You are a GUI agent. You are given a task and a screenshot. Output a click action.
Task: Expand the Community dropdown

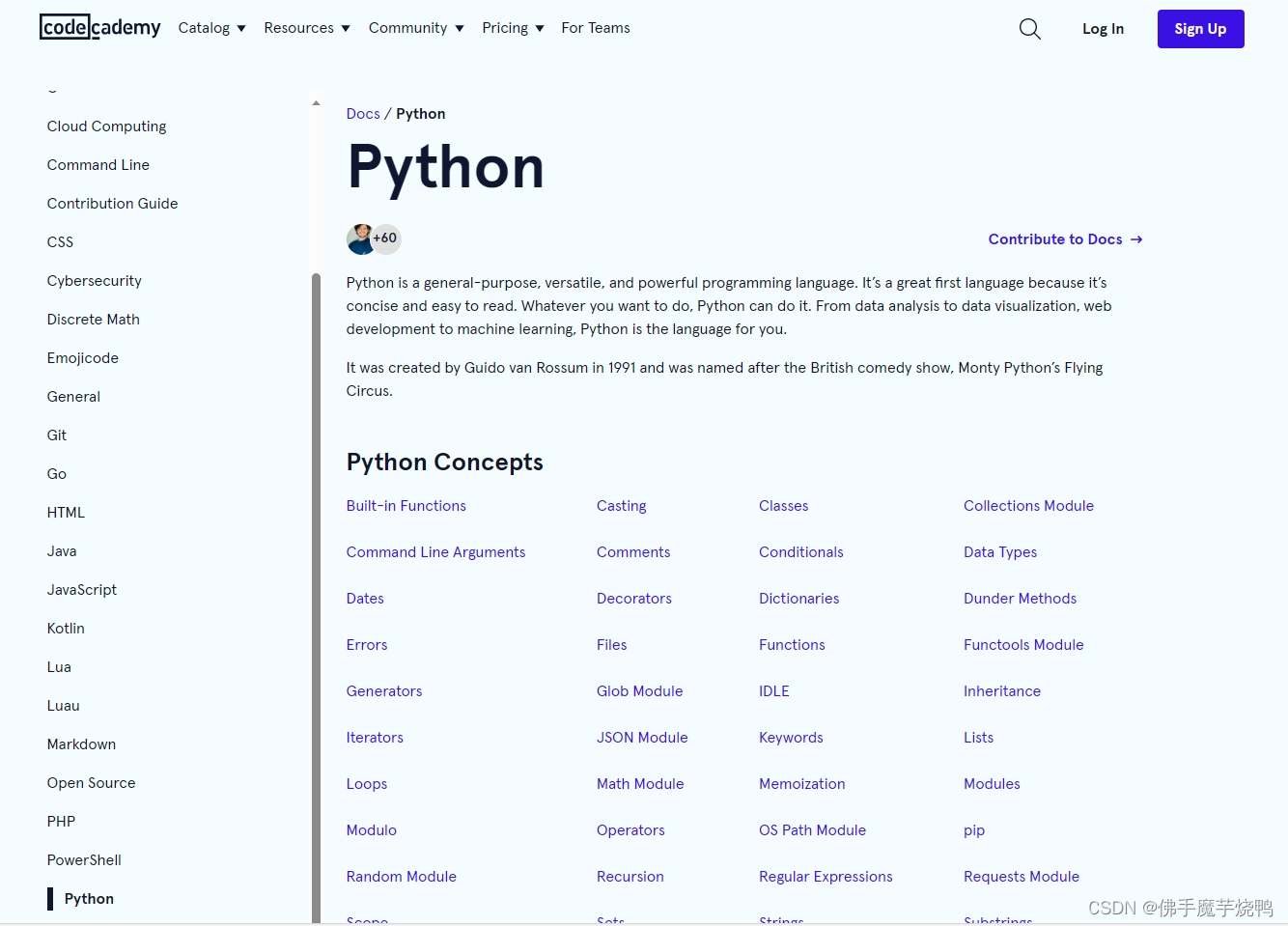point(416,28)
